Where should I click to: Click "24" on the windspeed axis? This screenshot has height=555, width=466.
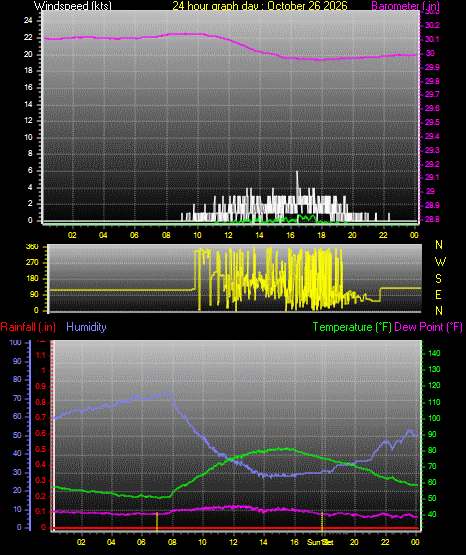[x=28, y=20]
